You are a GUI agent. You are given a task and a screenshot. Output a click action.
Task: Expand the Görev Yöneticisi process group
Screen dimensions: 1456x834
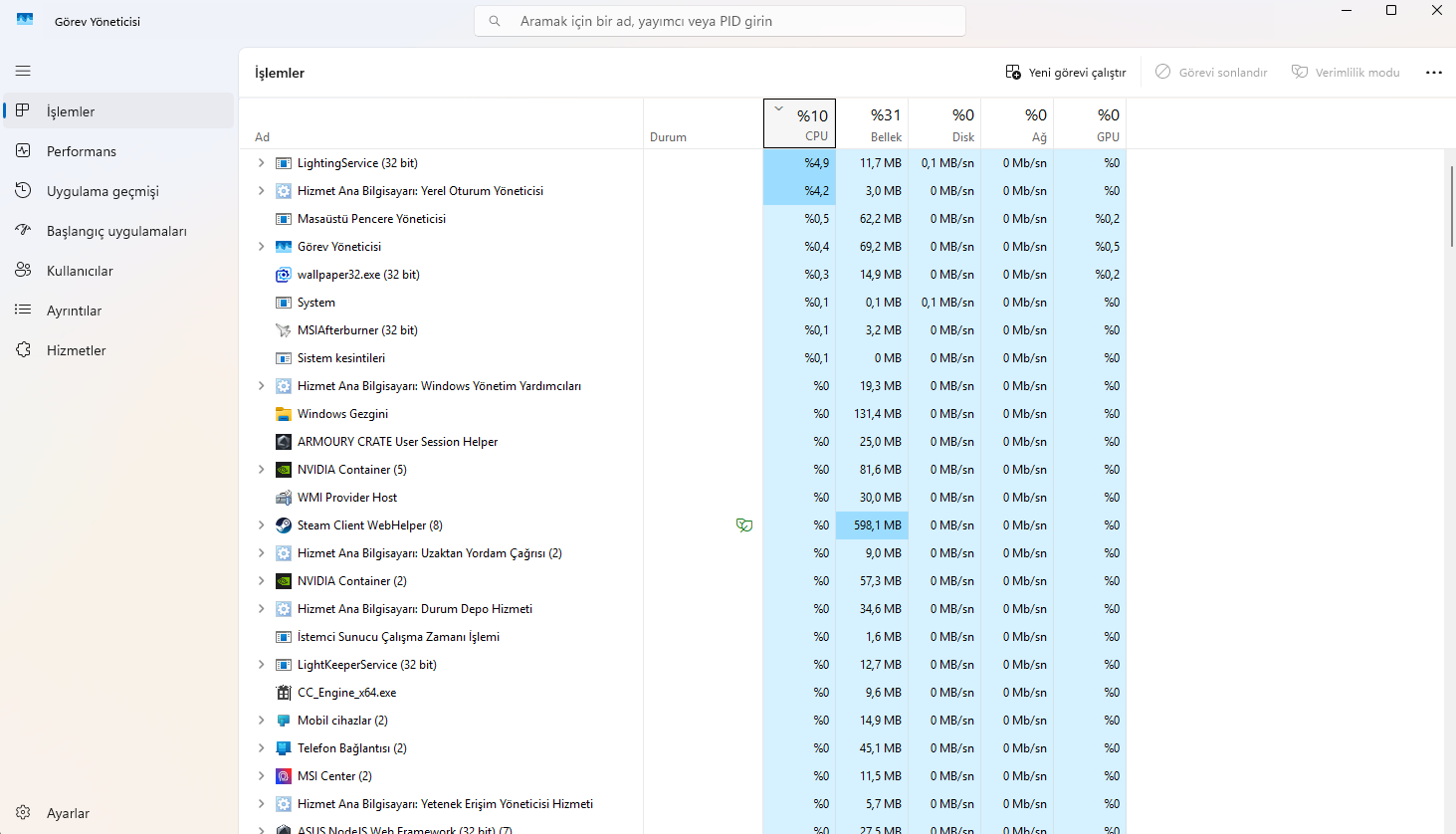point(261,247)
